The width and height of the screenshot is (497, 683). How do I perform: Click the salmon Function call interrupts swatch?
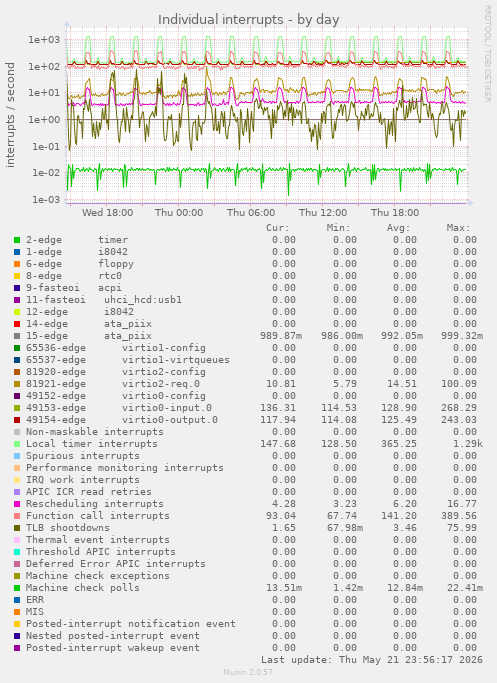point(17,516)
